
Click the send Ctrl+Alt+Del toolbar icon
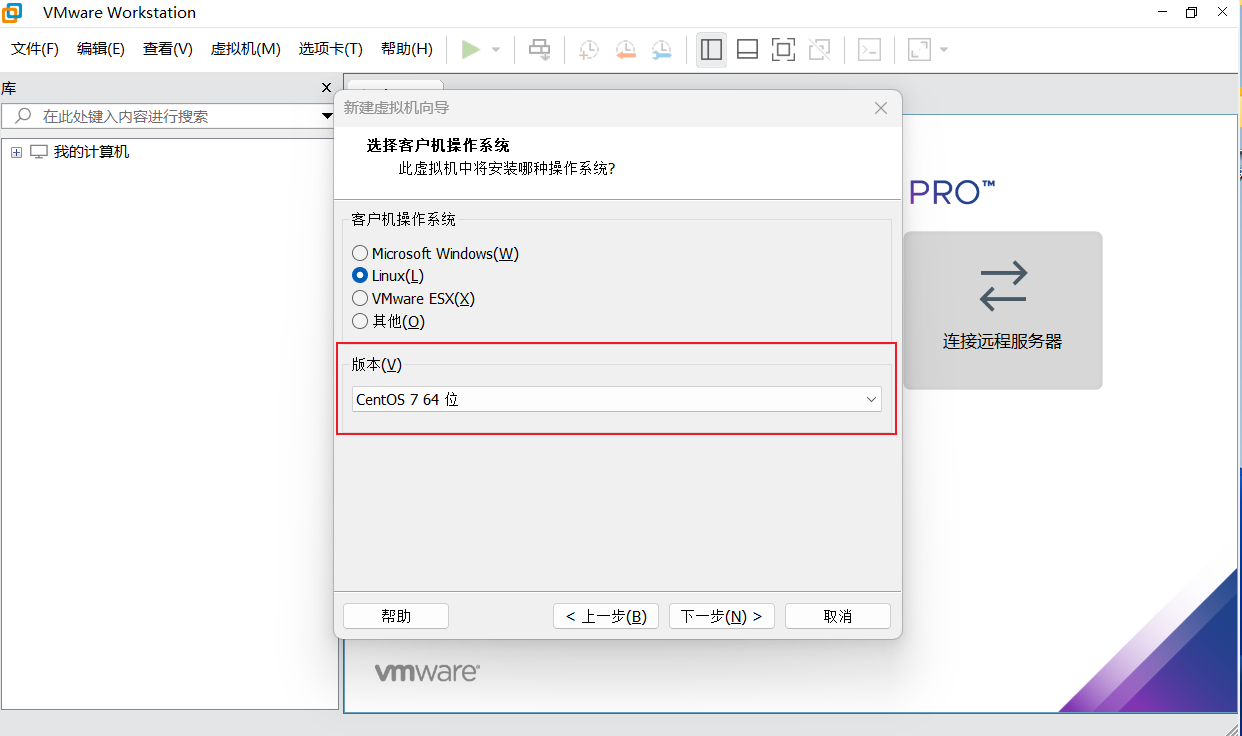point(540,49)
